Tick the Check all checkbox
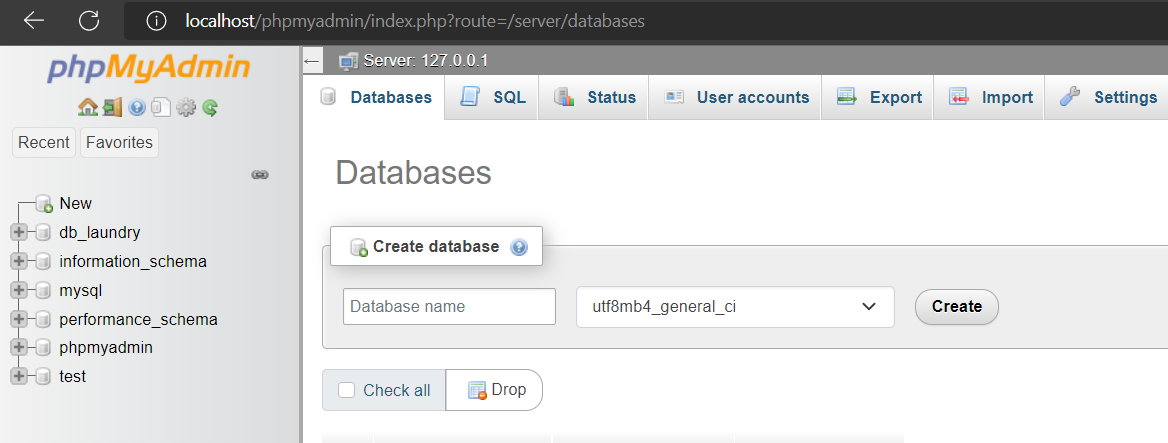Viewport: 1168px width, 443px height. pos(346,390)
